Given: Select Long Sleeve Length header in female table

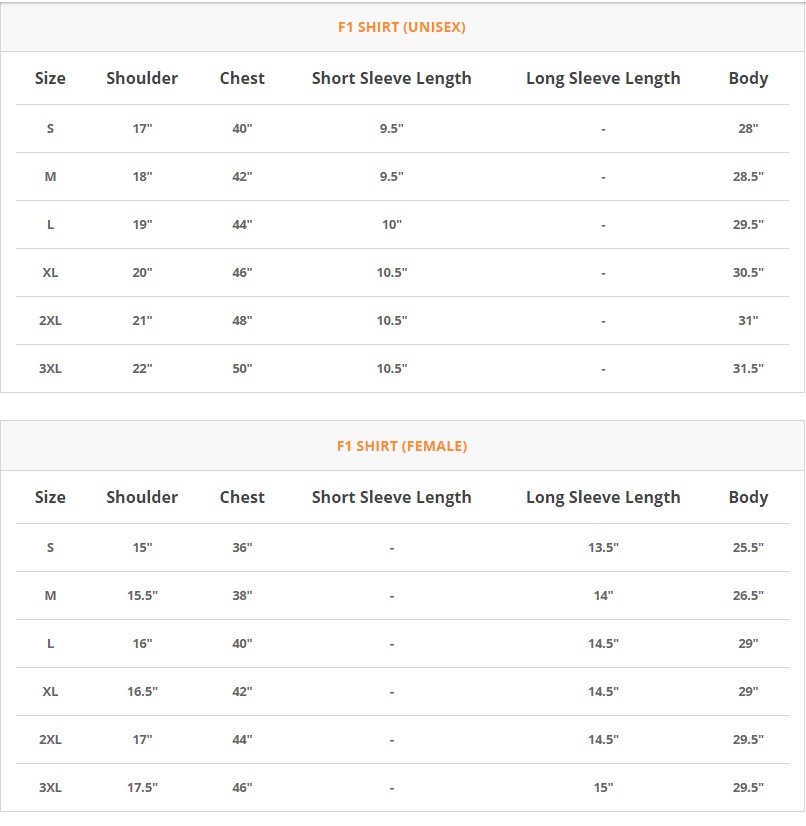Looking at the screenshot, I should point(603,497).
